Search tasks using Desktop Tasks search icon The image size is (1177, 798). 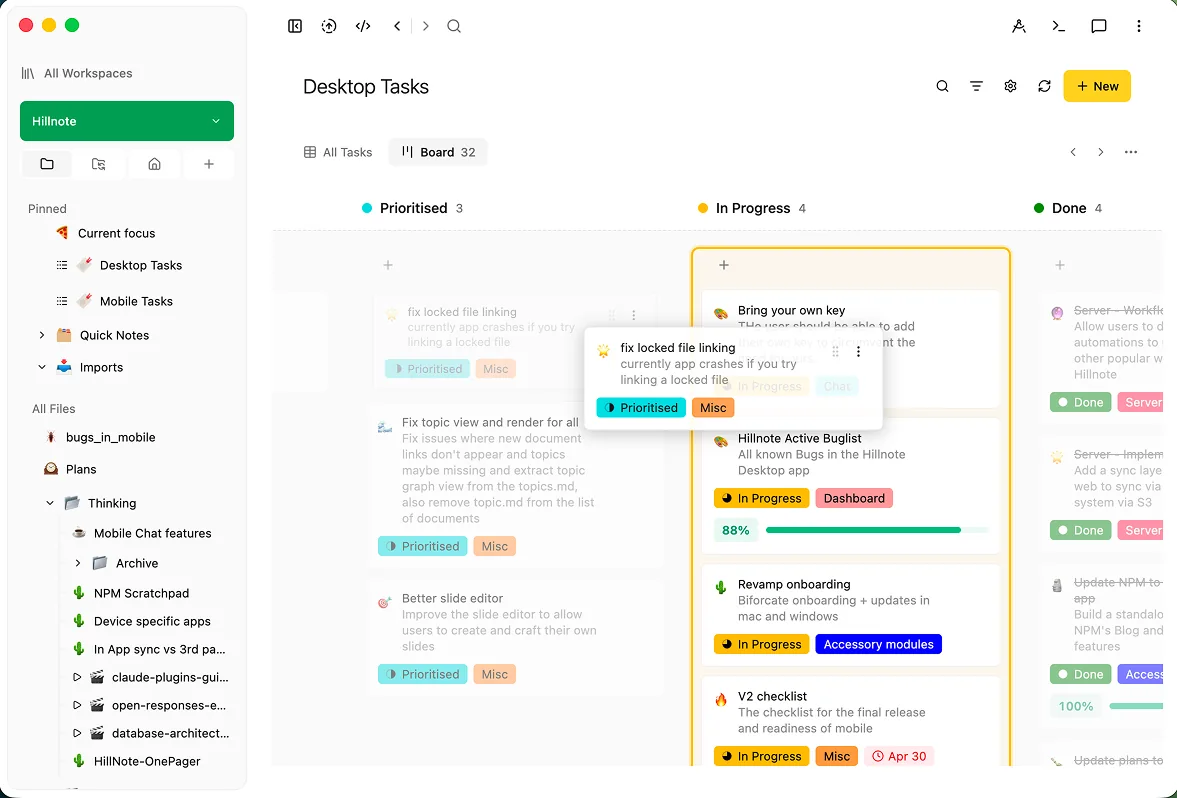tap(942, 86)
